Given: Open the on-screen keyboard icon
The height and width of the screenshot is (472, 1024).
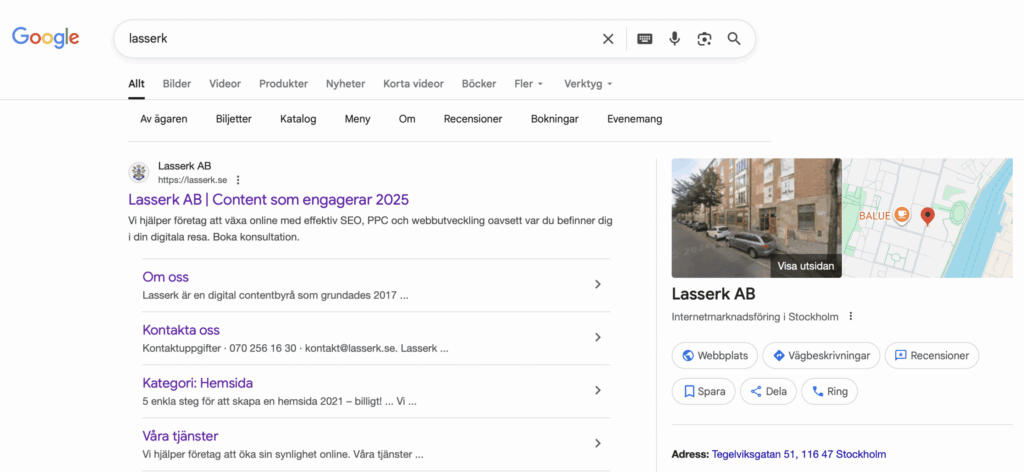Looking at the screenshot, I should 645,39.
